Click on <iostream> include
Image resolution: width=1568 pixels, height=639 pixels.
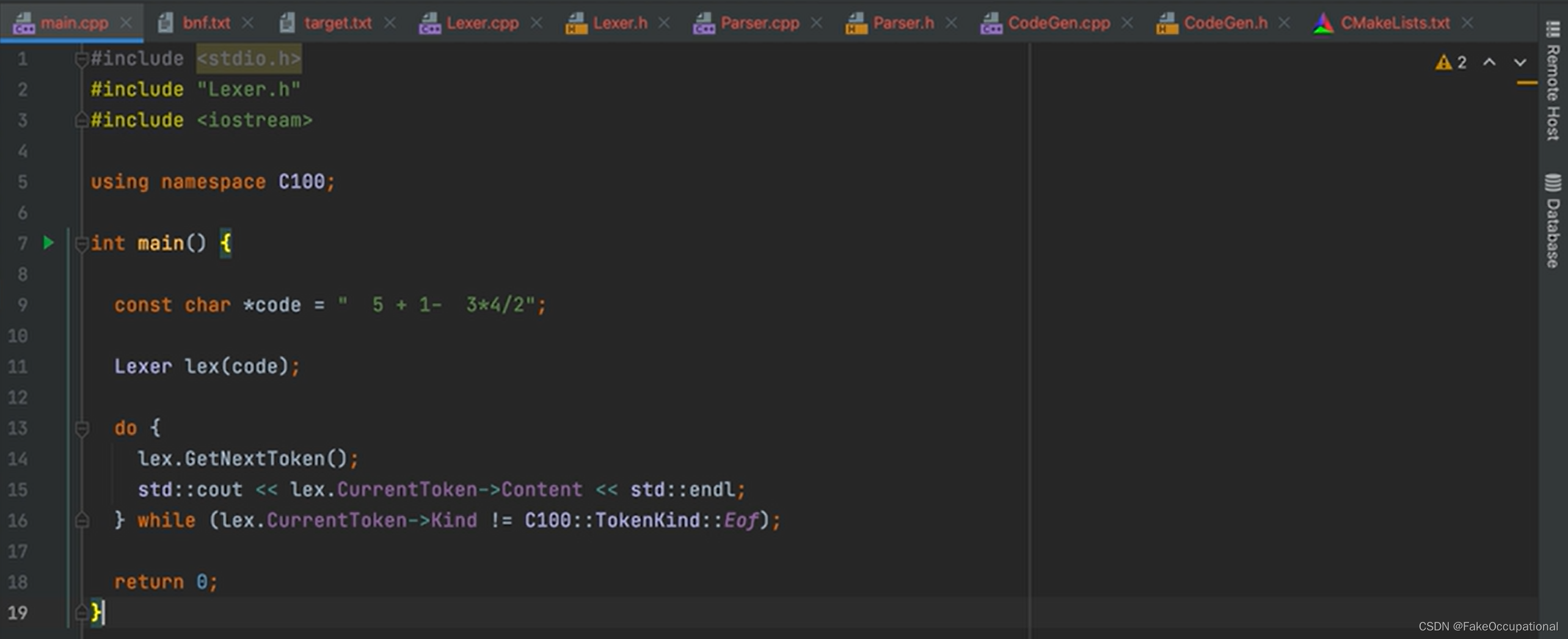click(x=255, y=120)
